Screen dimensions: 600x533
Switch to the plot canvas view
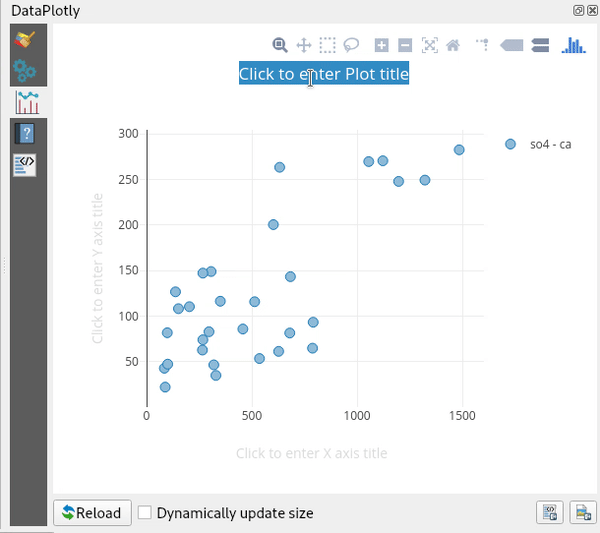click(x=27, y=102)
